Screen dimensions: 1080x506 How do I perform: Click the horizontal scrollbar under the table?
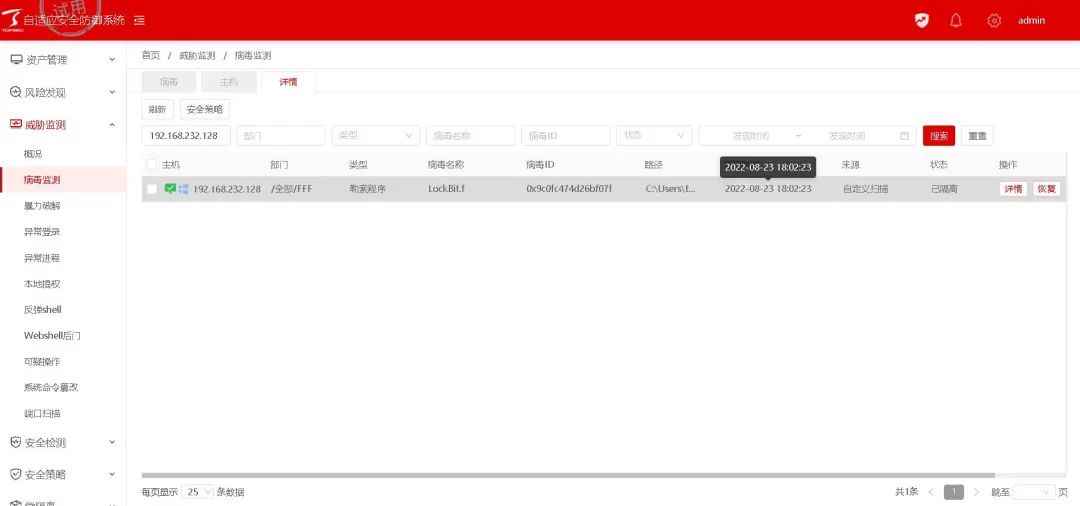568,475
